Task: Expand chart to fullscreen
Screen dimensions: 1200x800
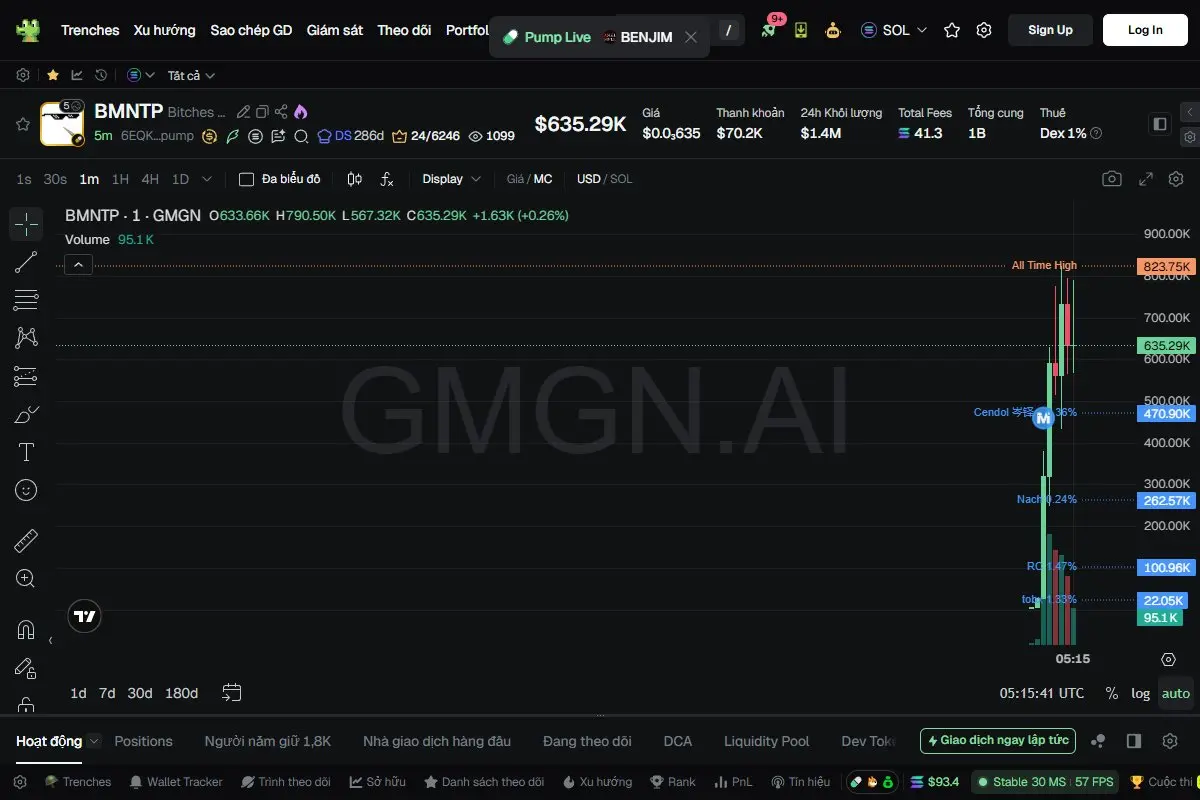Action: [1146, 179]
